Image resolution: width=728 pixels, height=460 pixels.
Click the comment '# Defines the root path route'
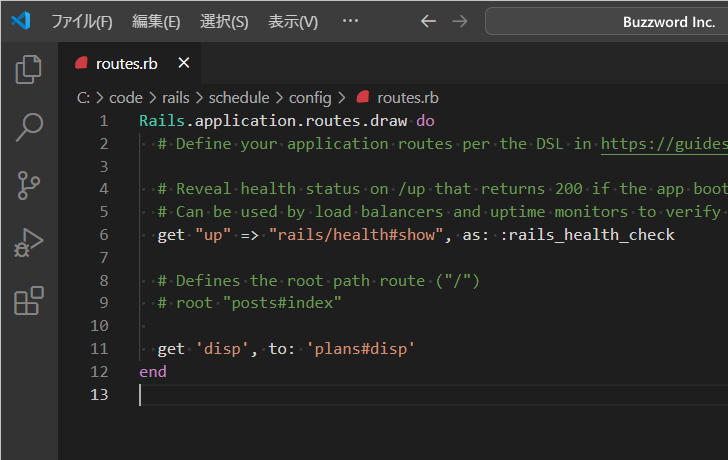pyautogui.click(x=318, y=281)
